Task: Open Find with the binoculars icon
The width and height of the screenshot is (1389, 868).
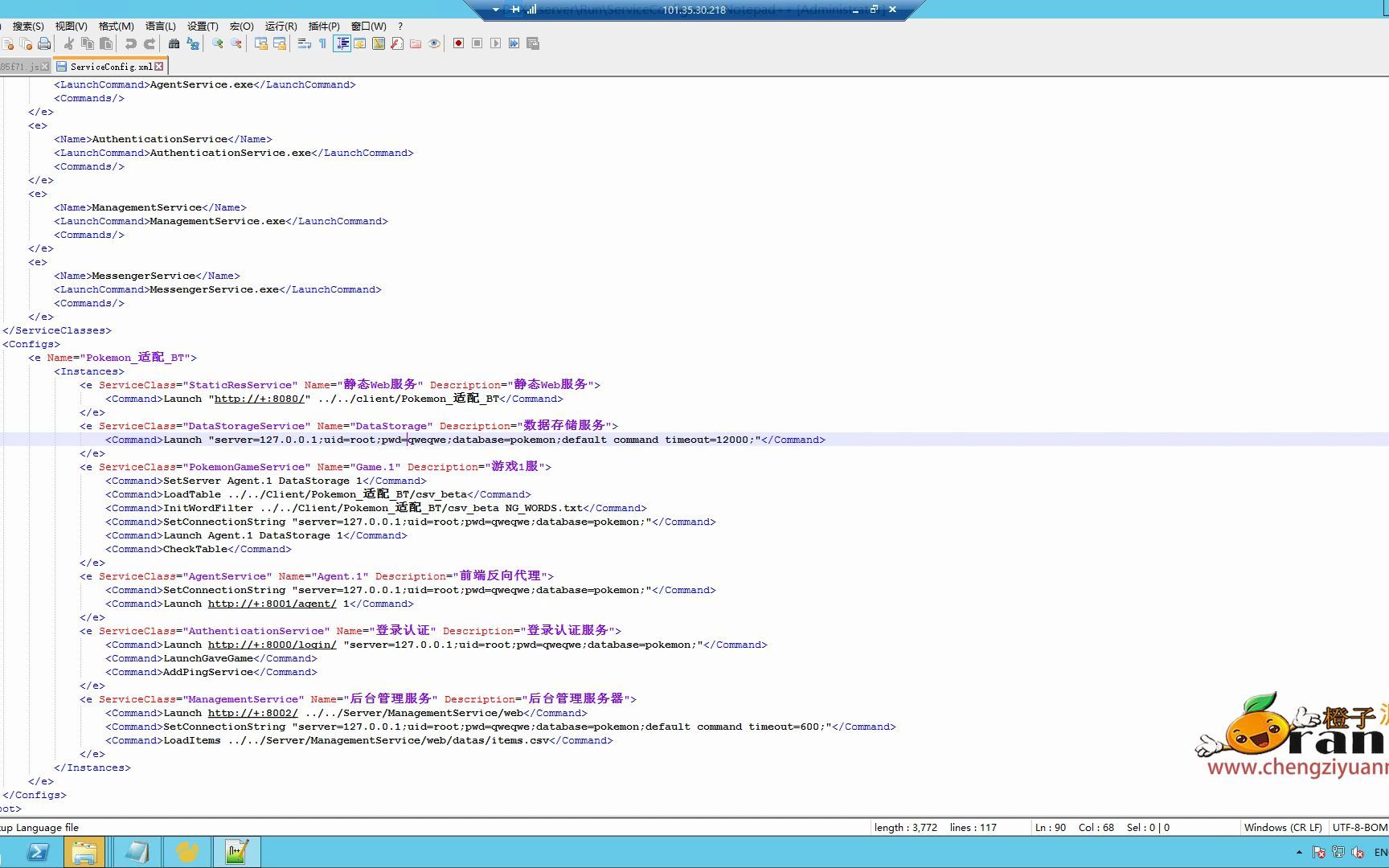Action: pyautogui.click(x=174, y=43)
